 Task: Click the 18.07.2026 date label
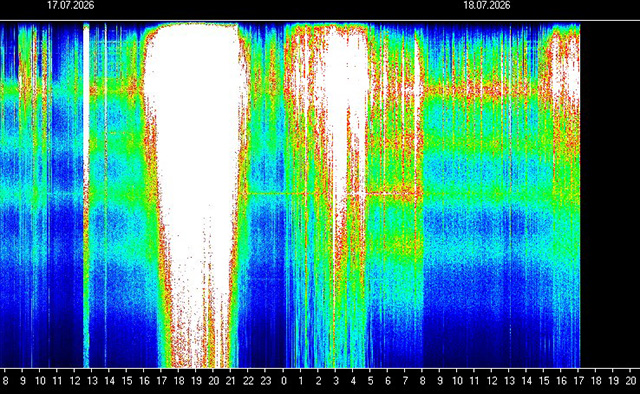tap(487, 5)
